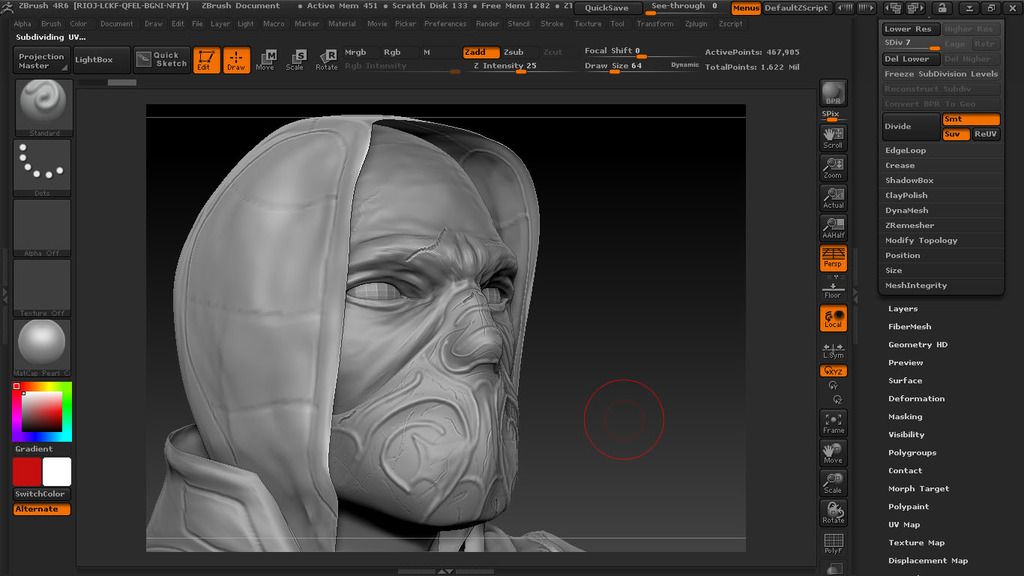Toggle the Alternate color button
This screenshot has width=1024, height=576.
[x=42, y=509]
